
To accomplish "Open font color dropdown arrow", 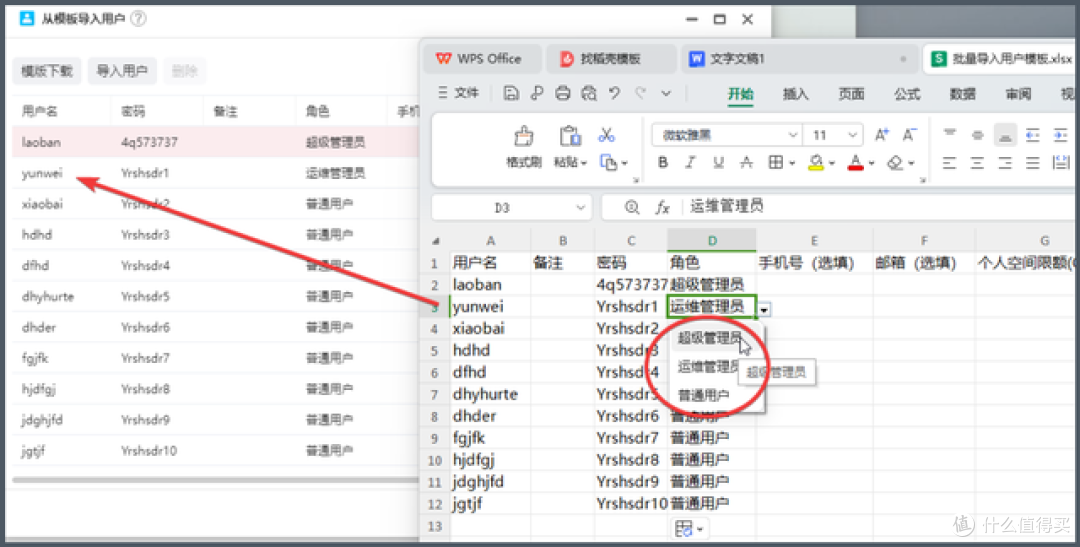I will 871,163.
